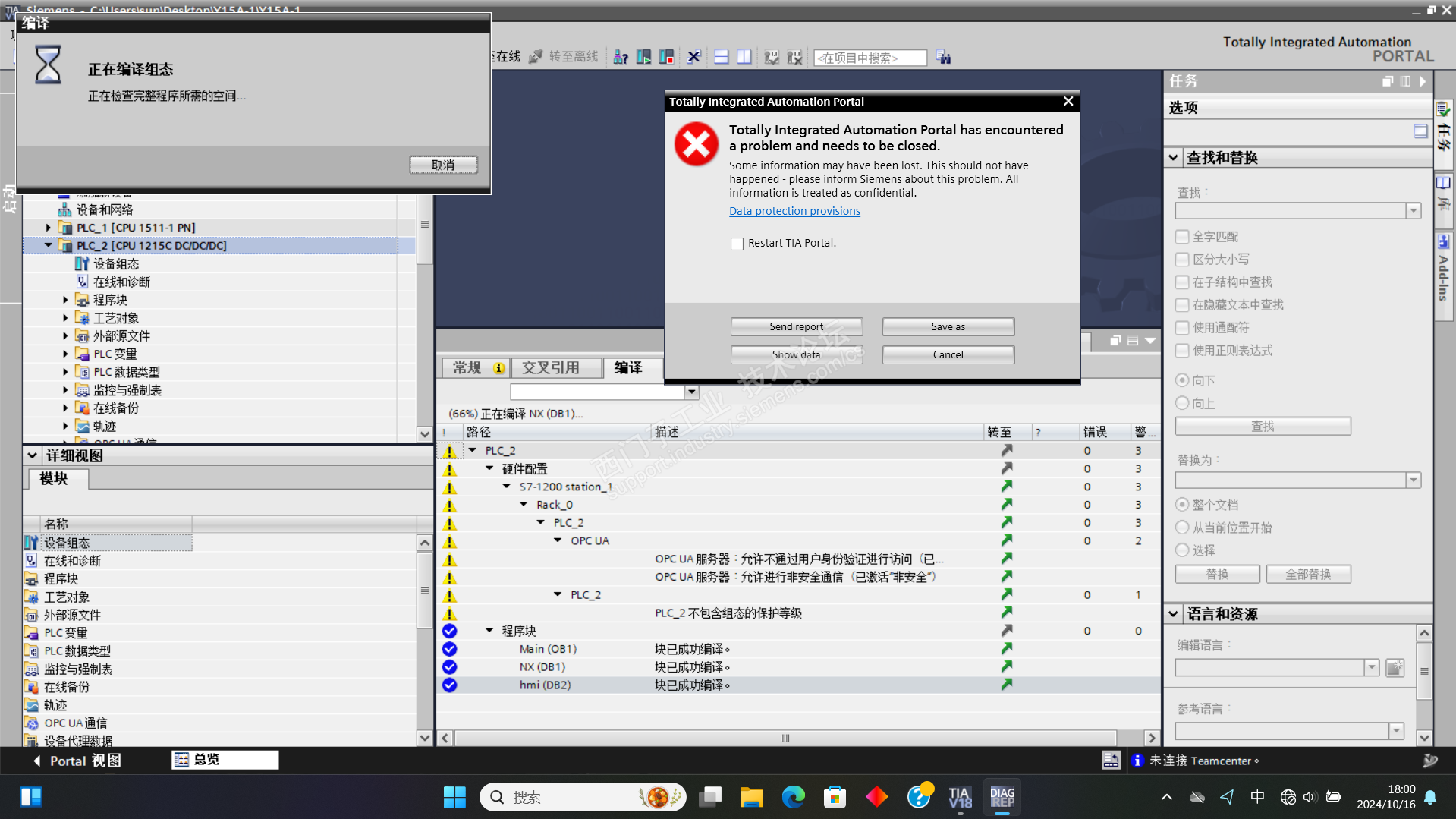1456x819 pixels.
Task: Collapse the 查找和替换 section
Action: click(1174, 158)
